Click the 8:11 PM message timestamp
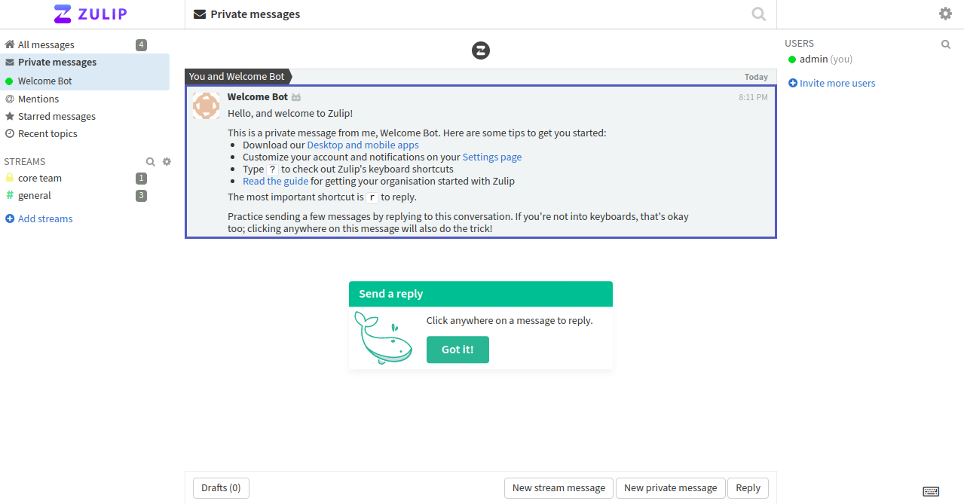The image size is (964, 504). pyautogui.click(x=753, y=97)
